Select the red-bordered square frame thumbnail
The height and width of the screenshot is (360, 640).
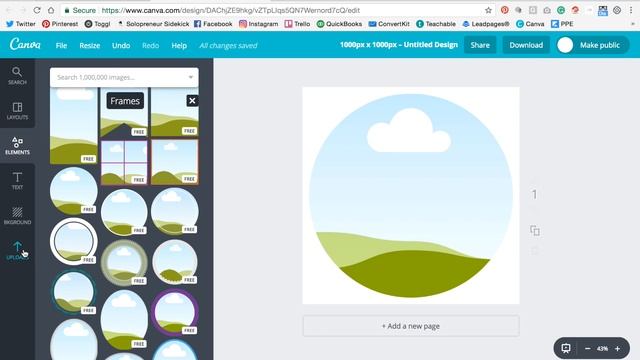coord(175,162)
